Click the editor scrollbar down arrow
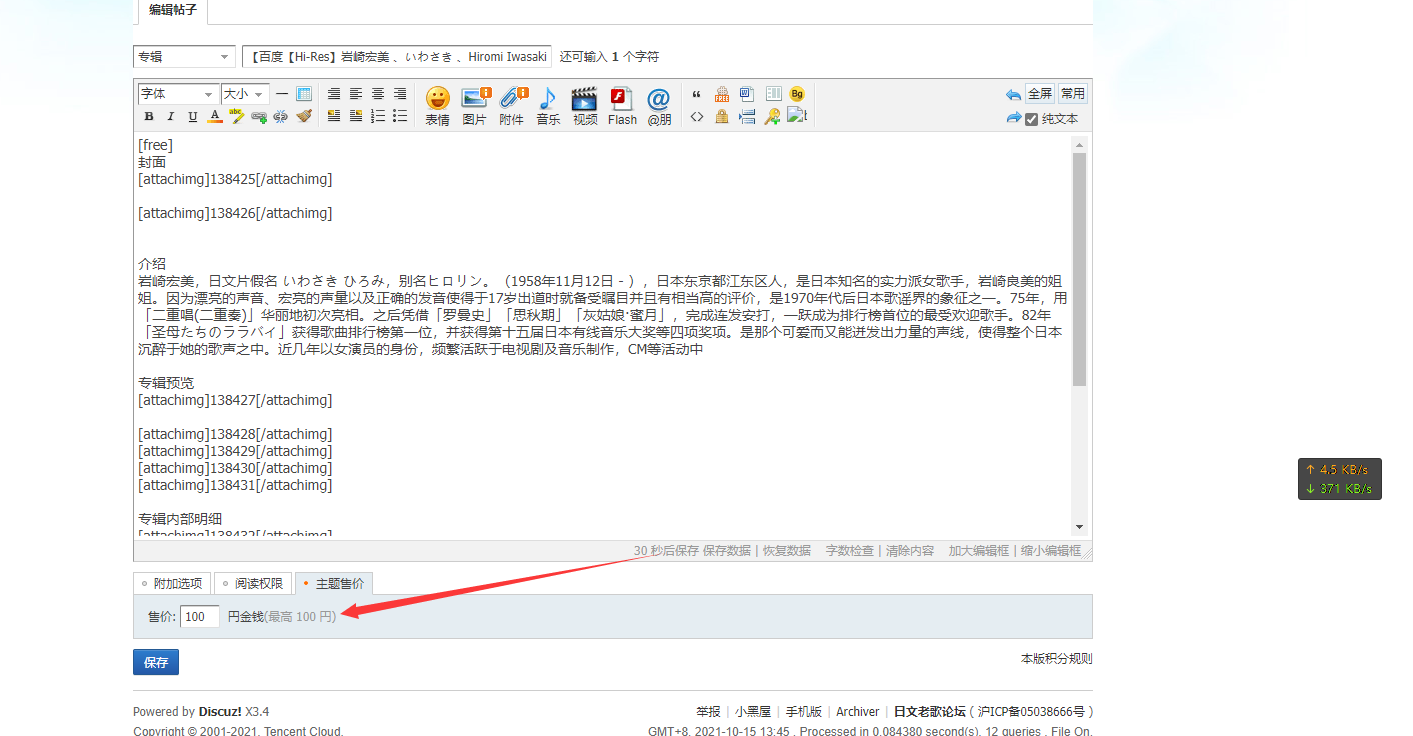 click(x=1079, y=527)
